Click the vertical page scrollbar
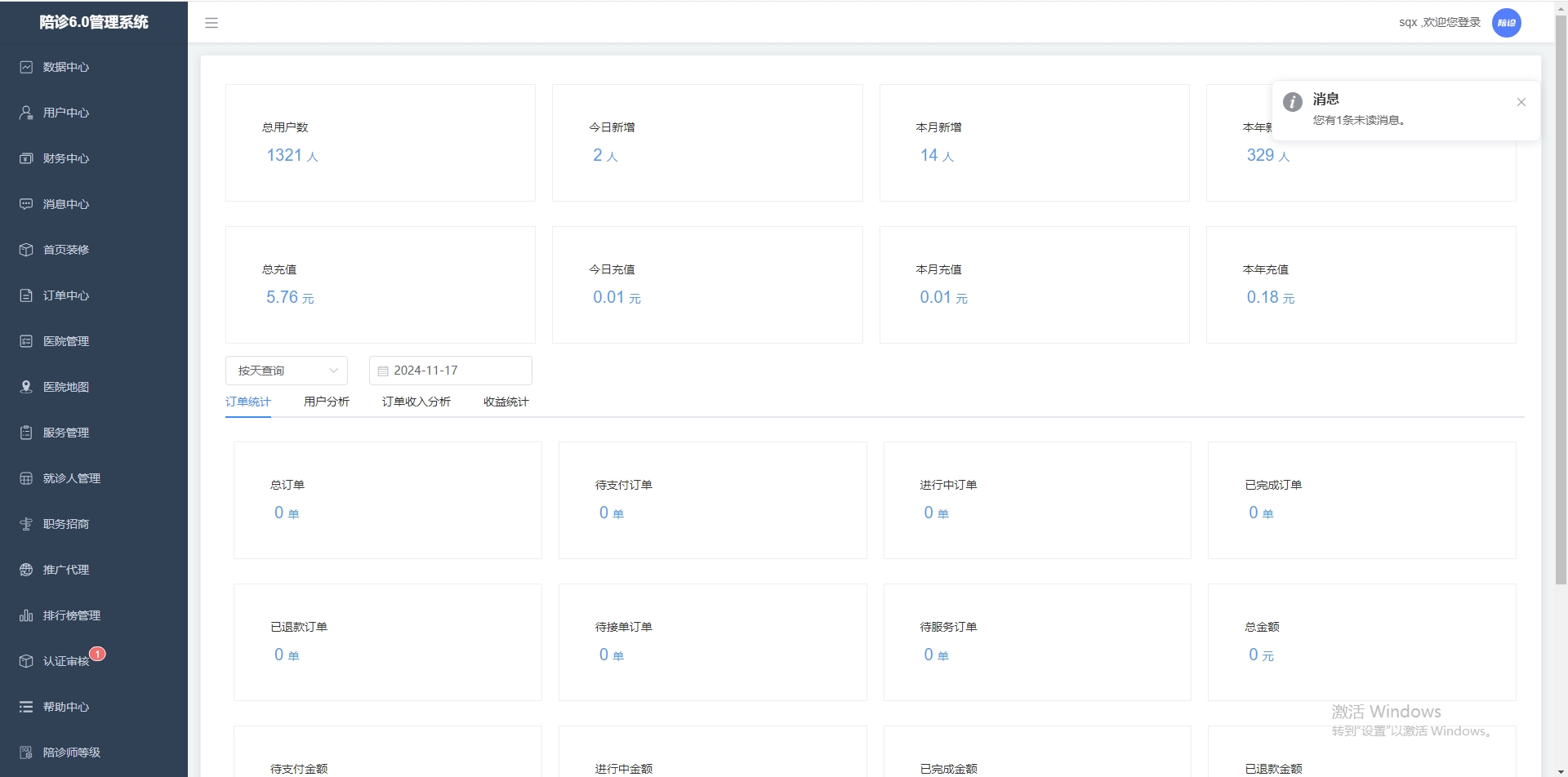The width and height of the screenshot is (1568, 777). (x=1561, y=326)
